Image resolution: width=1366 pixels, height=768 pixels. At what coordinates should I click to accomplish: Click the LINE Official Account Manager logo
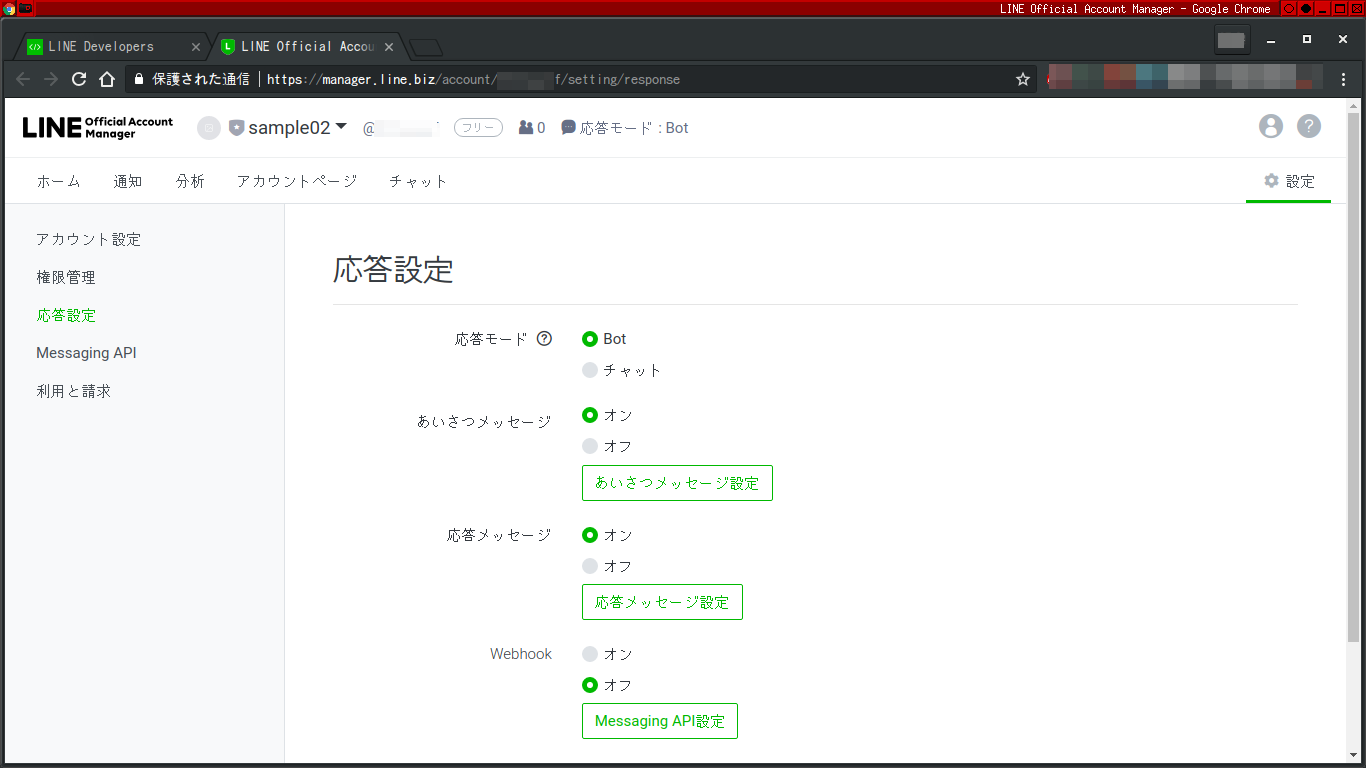point(96,127)
